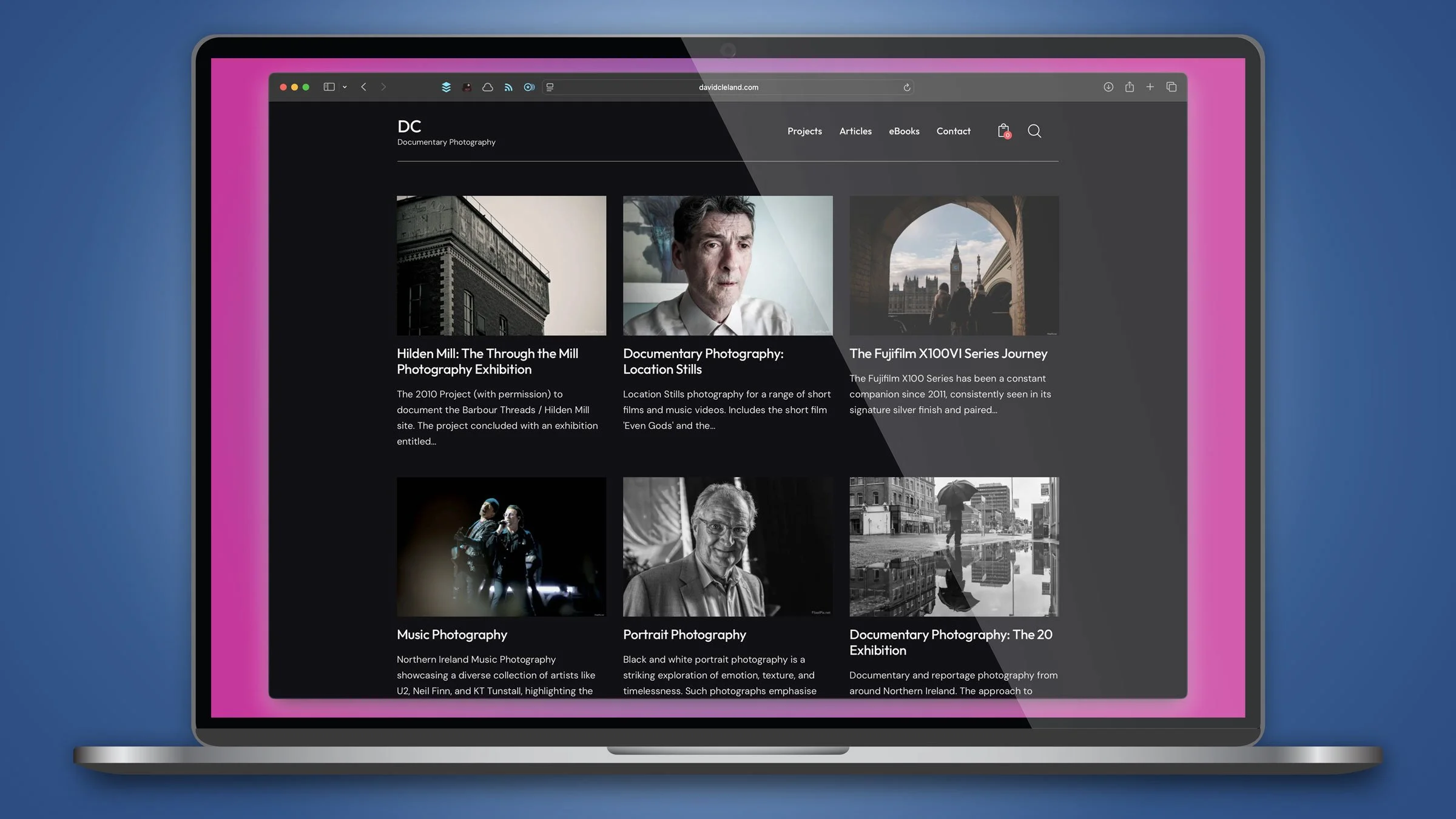
Task: Click 'Documentary and reportage photography from' text
Action: 953,675
